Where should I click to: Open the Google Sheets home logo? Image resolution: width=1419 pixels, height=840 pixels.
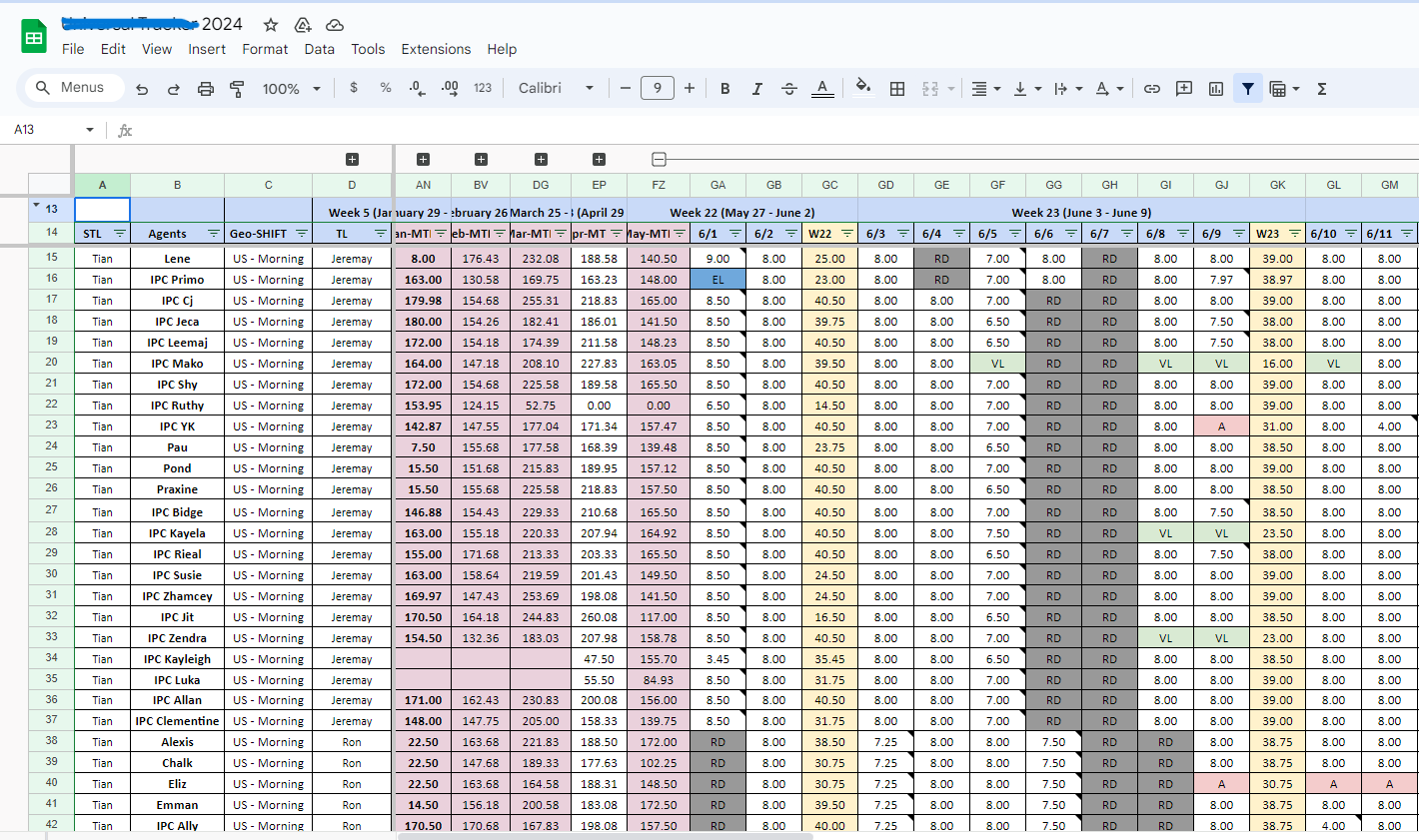pos(34,37)
